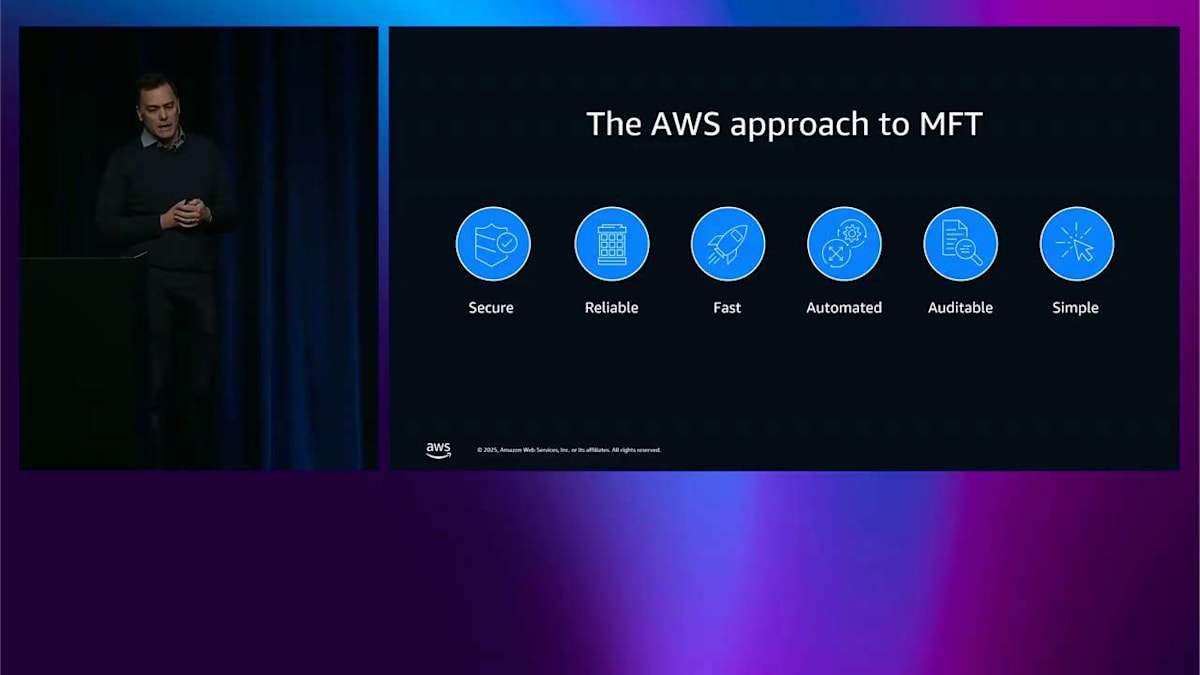The height and width of the screenshot is (675, 1200).
Task: Click the 'Simple' label
Action: (1075, 308)
